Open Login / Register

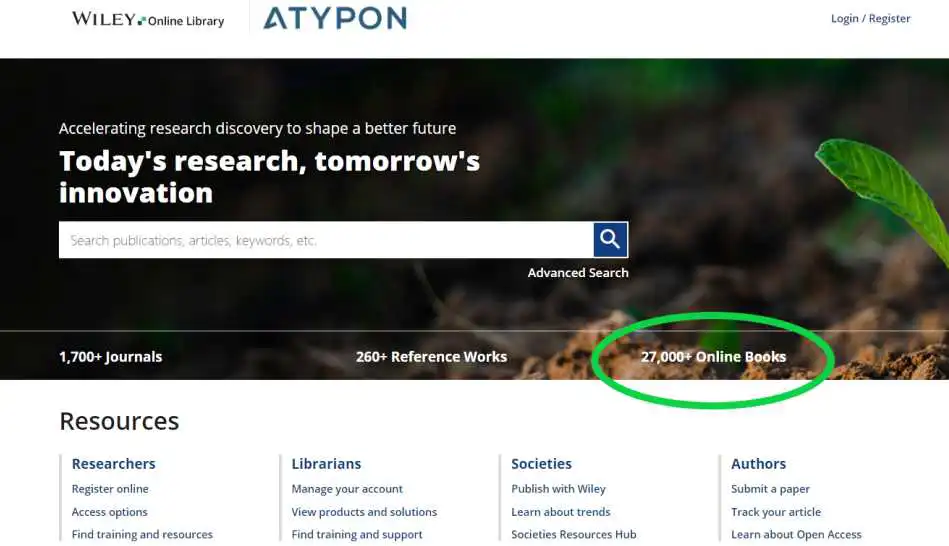pos(870,19)
